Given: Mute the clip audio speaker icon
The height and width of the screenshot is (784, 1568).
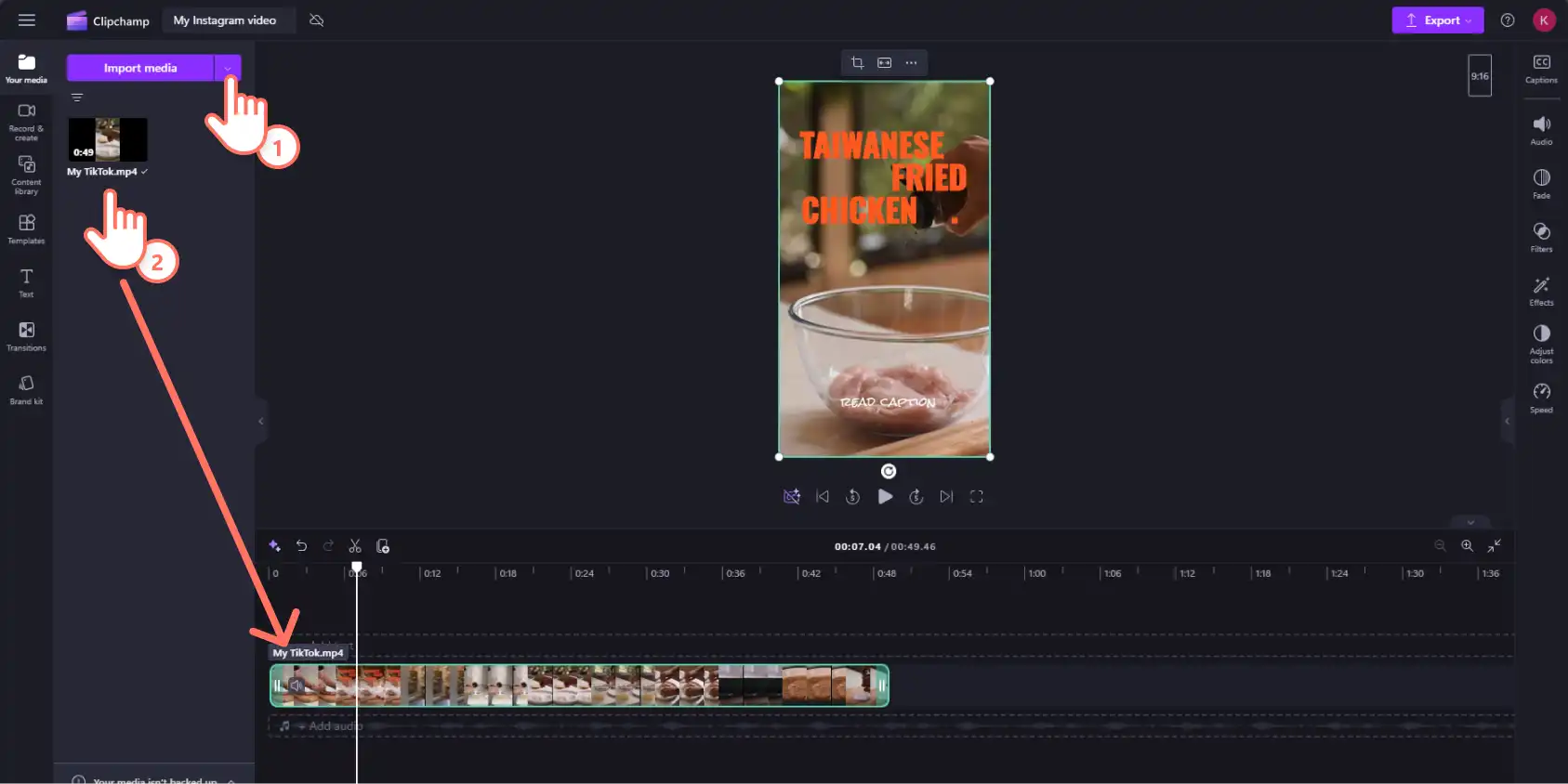Looking at the screenshot, I should tap(296, 686).
